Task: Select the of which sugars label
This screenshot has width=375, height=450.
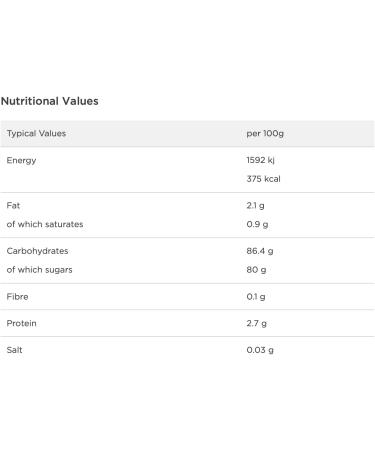Action: 39,270
